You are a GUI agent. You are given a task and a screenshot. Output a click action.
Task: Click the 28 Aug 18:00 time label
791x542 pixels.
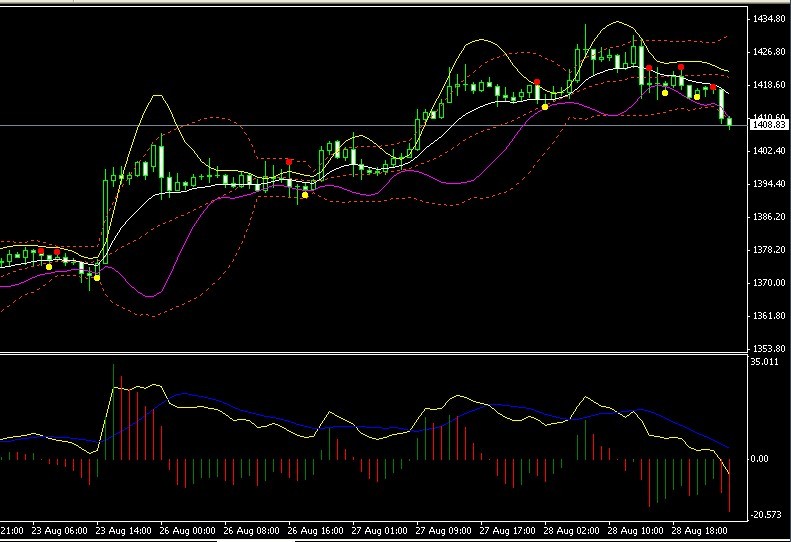[x=700, y=531]
